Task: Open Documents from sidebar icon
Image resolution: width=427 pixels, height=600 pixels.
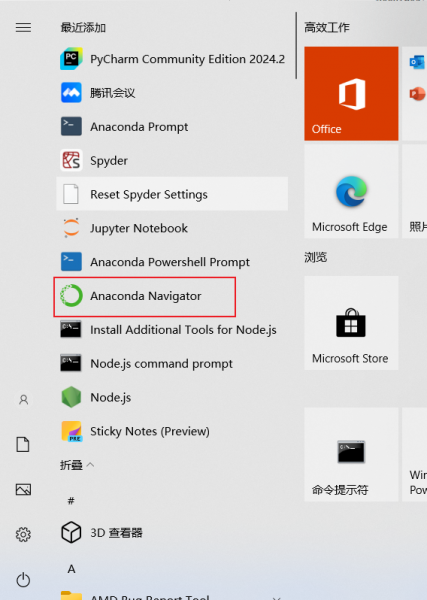Action: pyautogui.click(x=23, y=445)
